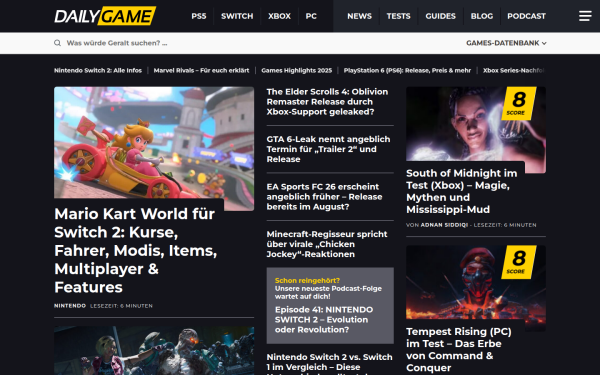Image resolution: width=600 pixels, height=375 pixels.
Task: Click the DailyGame logo
Action: [105, 16]
